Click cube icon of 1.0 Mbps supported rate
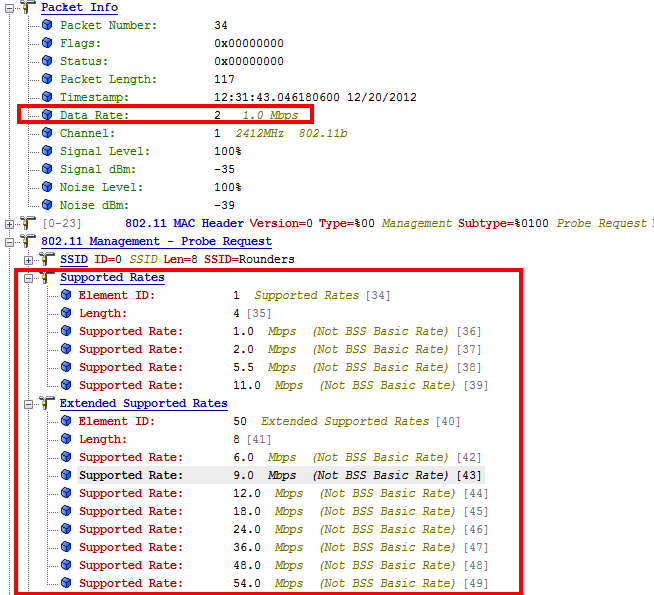 click(66, 331)
